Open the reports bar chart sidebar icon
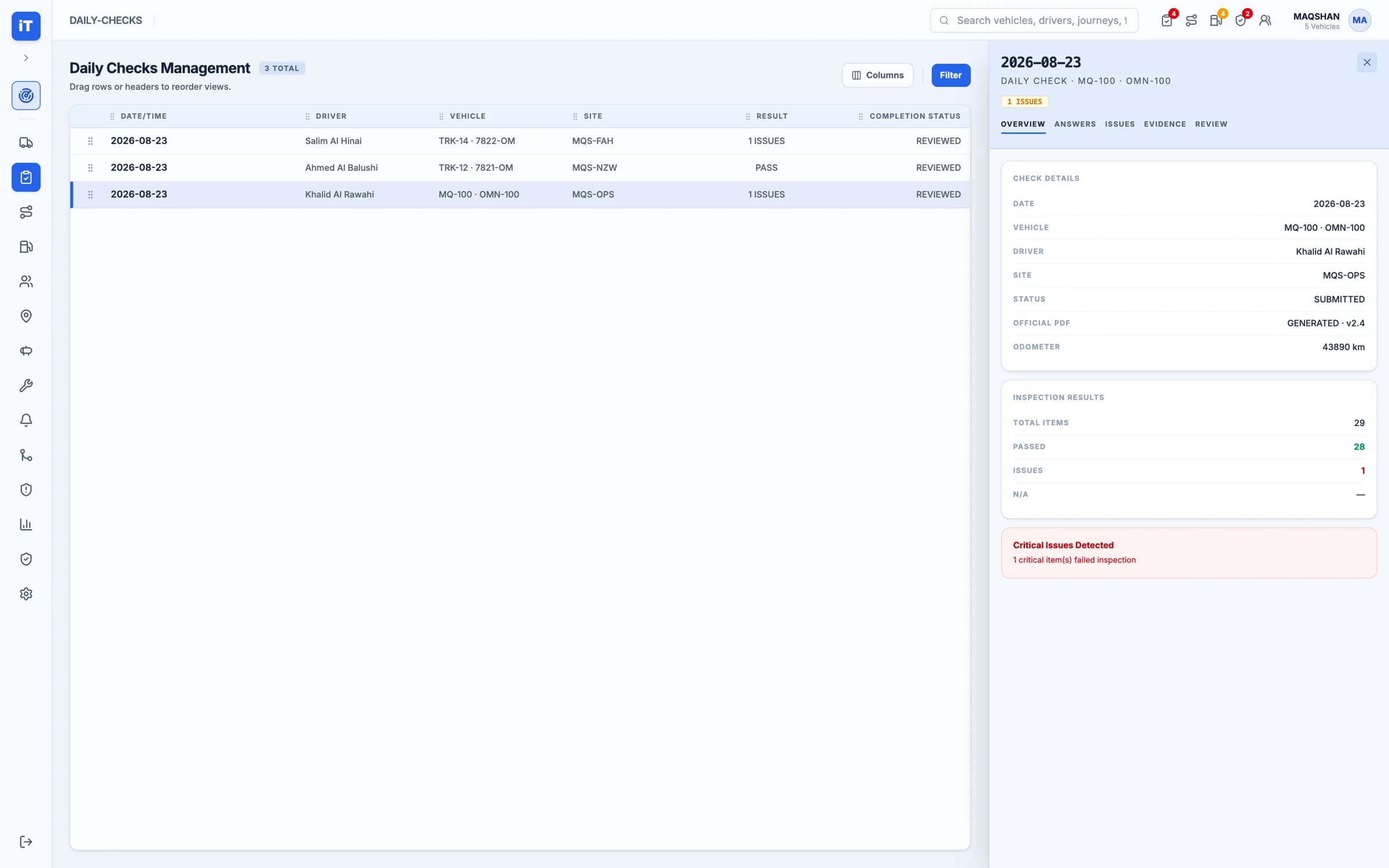The image size is (1389, 868). (x=26, y=524)
